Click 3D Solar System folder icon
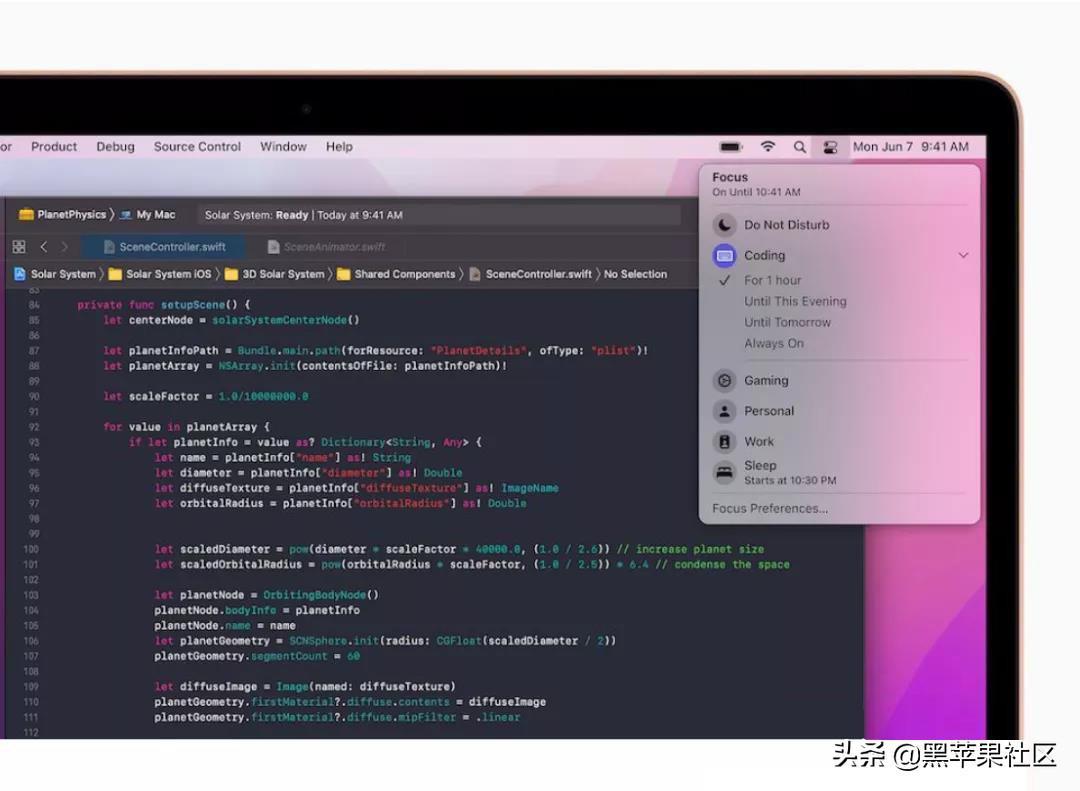 point(231,274)
